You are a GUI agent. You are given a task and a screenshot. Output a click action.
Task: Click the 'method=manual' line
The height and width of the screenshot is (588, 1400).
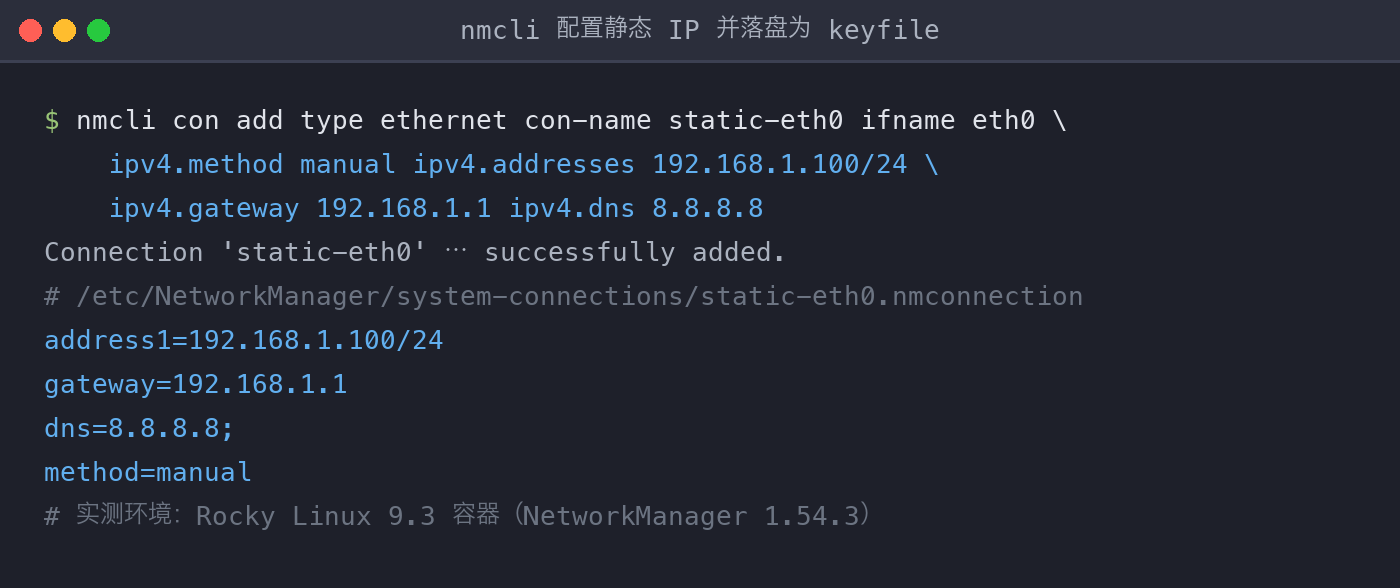pos(148,473)
